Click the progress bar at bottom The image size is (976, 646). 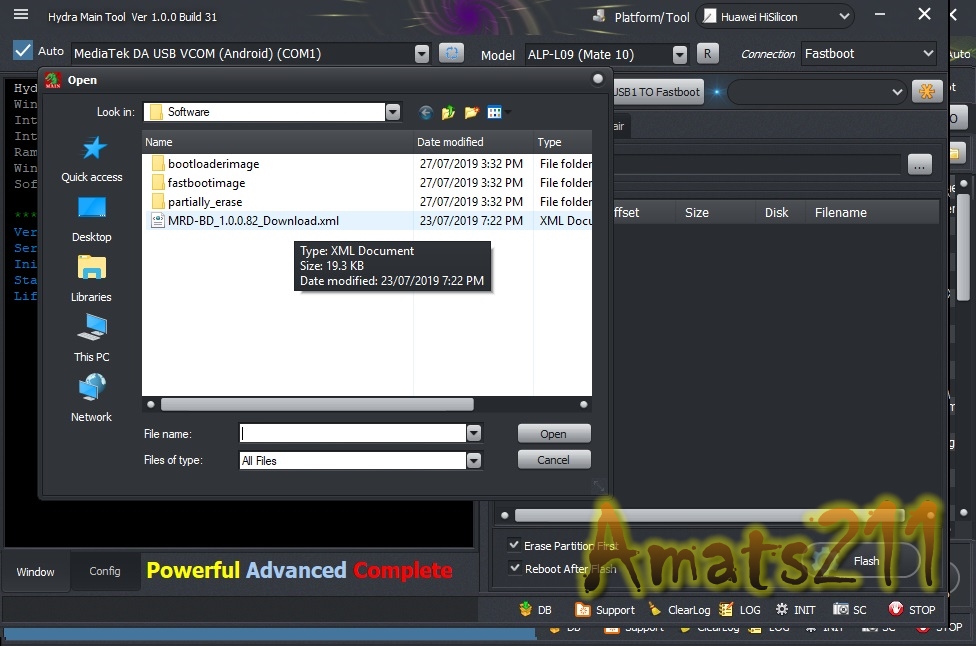click(270, 634)
